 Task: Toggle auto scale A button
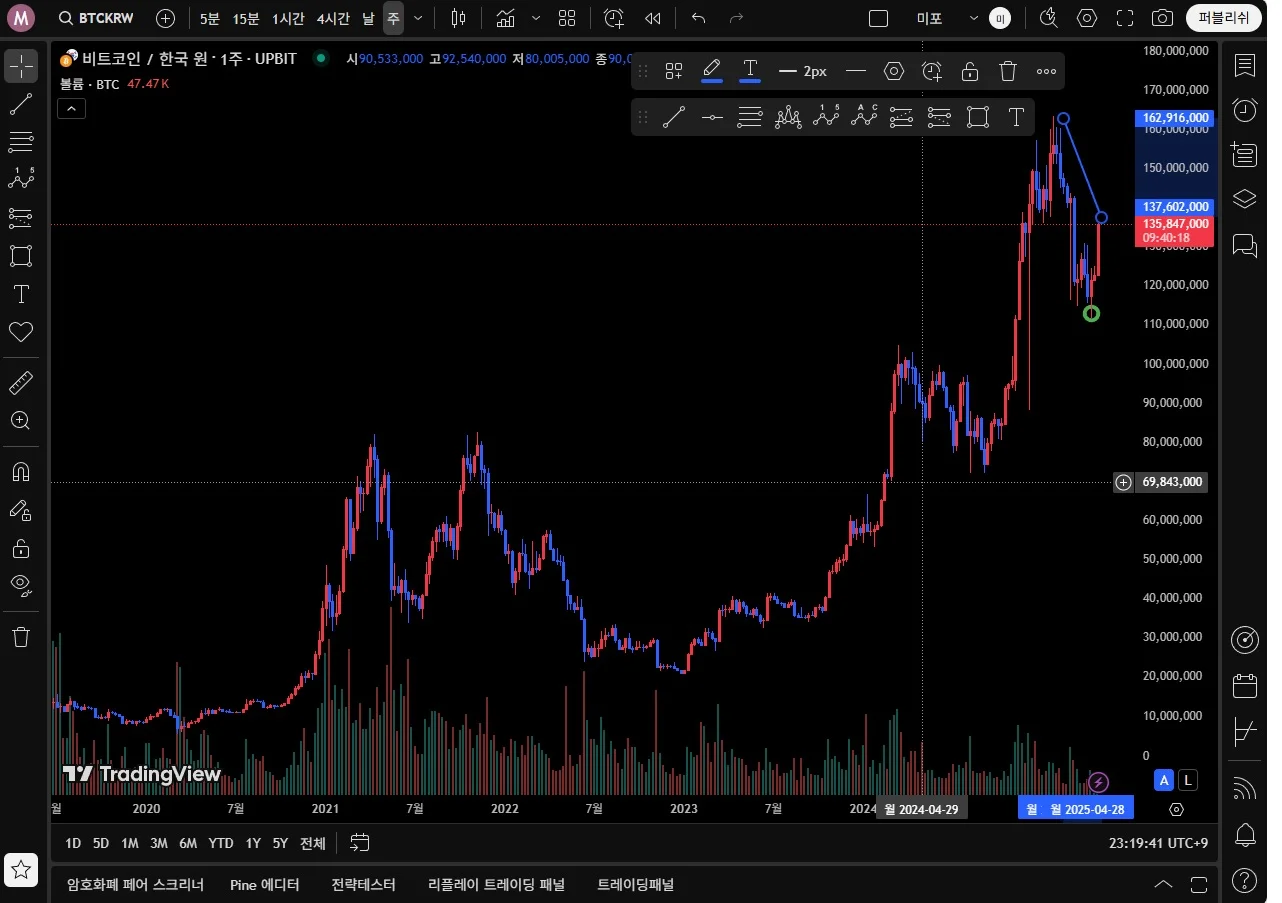click(x=1163, y=780)
